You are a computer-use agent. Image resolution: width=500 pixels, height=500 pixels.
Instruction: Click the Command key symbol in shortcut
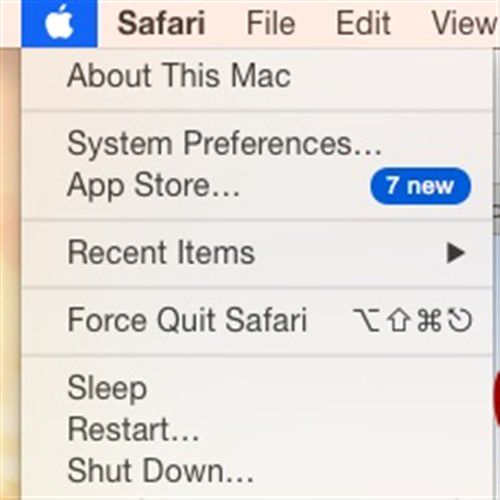tap(429, 320)
